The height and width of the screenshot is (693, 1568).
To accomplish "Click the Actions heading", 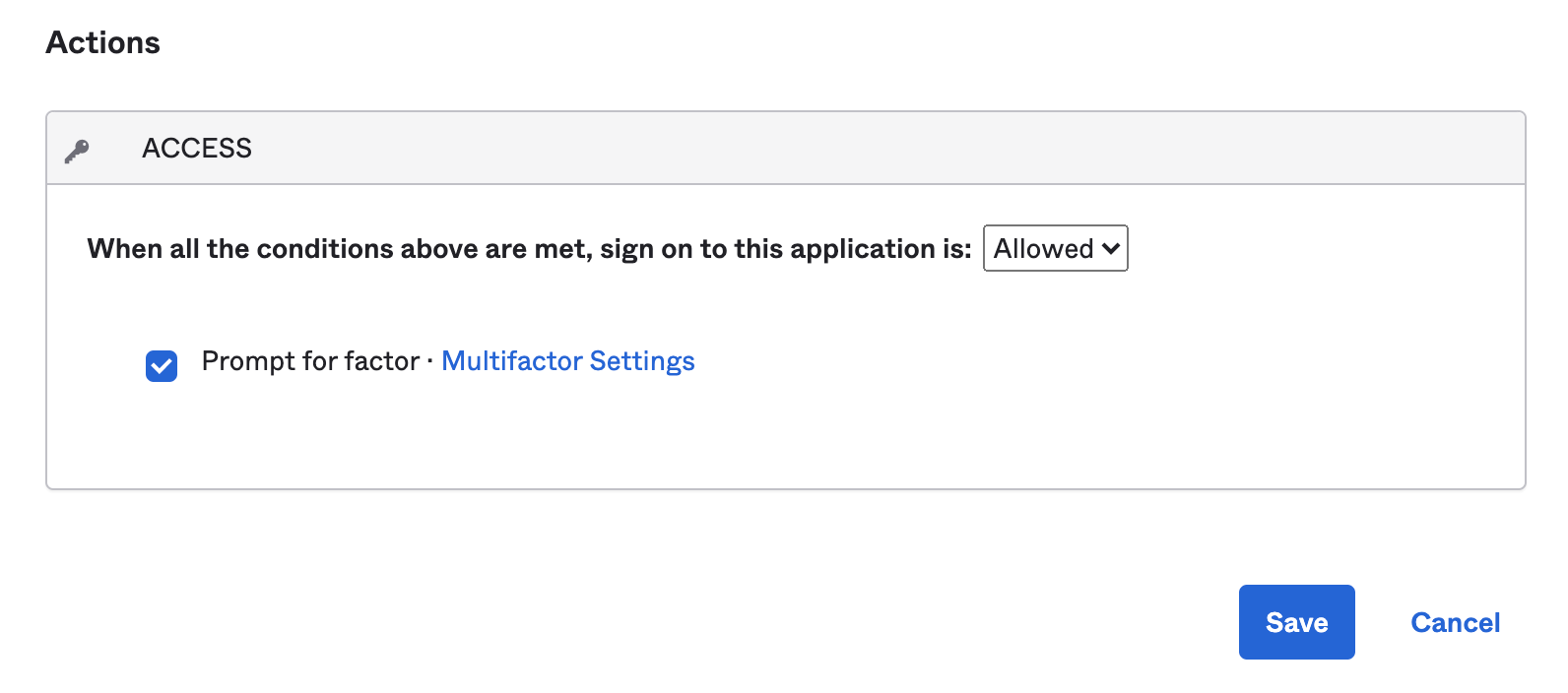I will (x=102, y=41).
